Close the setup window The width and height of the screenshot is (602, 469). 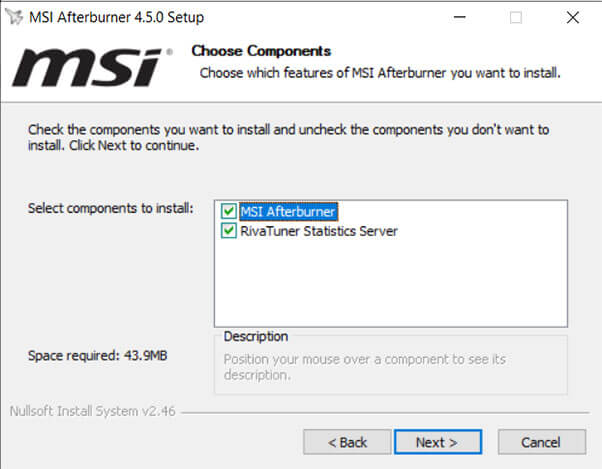tap(572, 17)
